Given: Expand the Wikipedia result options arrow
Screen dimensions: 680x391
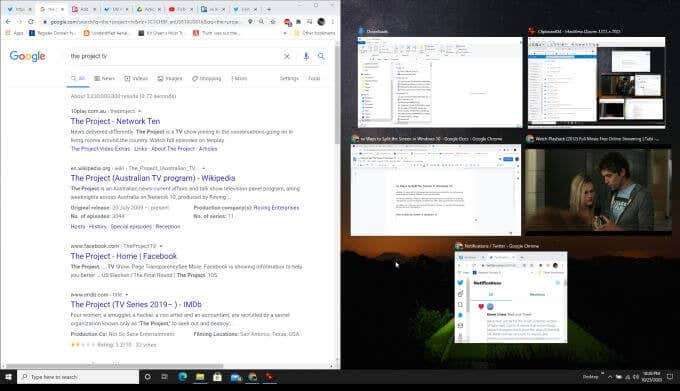Looking at the screenshot, I should [x=203, y=168].
